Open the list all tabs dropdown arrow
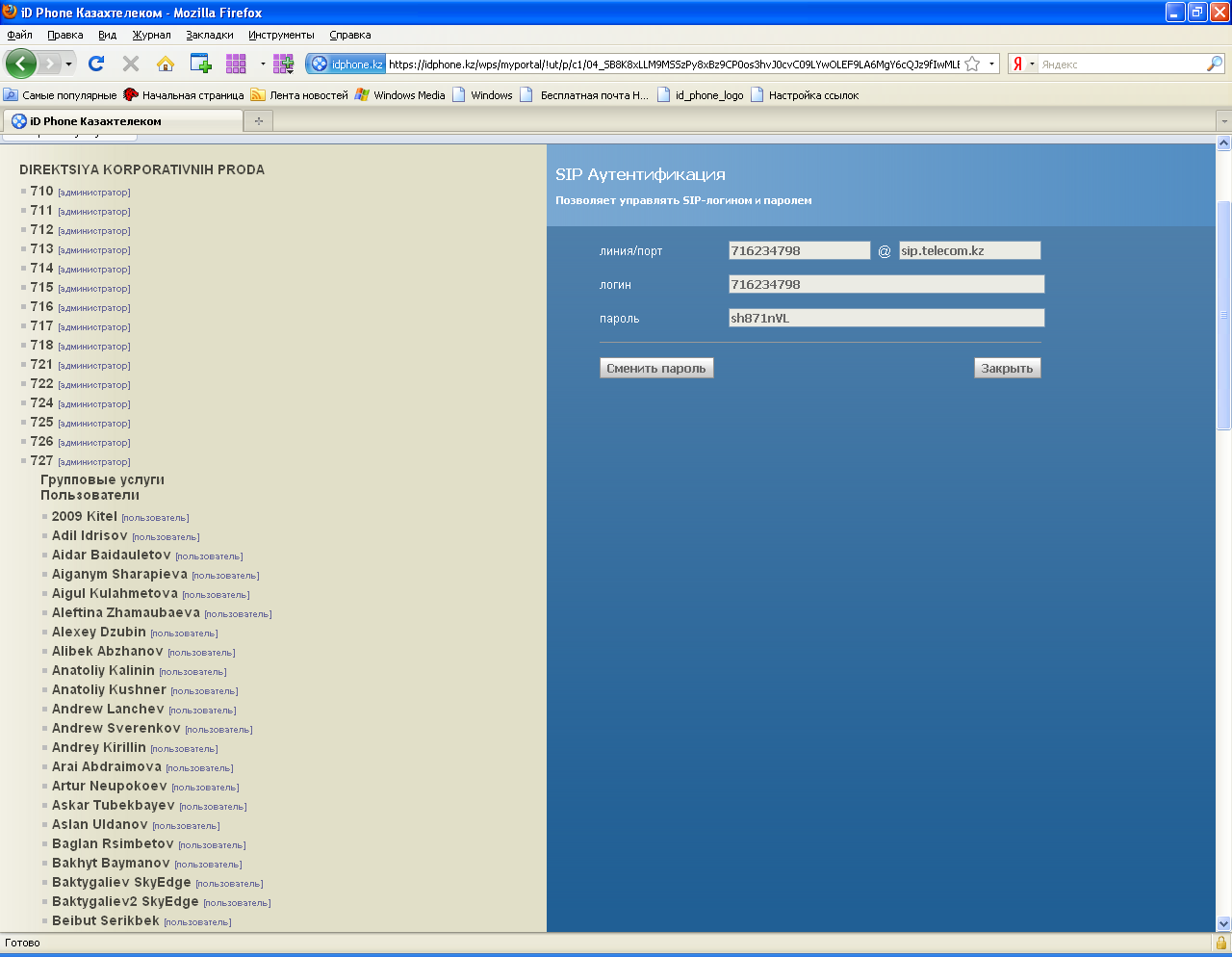The height and width of the screenshot is (957, 1232). [x=1224, y=121]
